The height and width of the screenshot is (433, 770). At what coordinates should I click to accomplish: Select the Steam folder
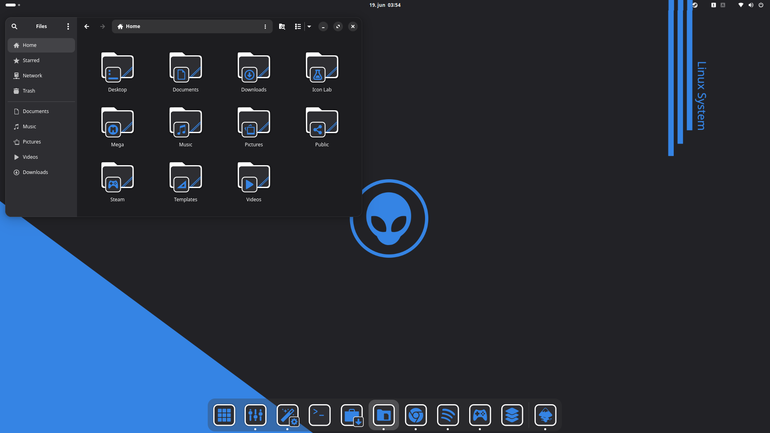117,182
